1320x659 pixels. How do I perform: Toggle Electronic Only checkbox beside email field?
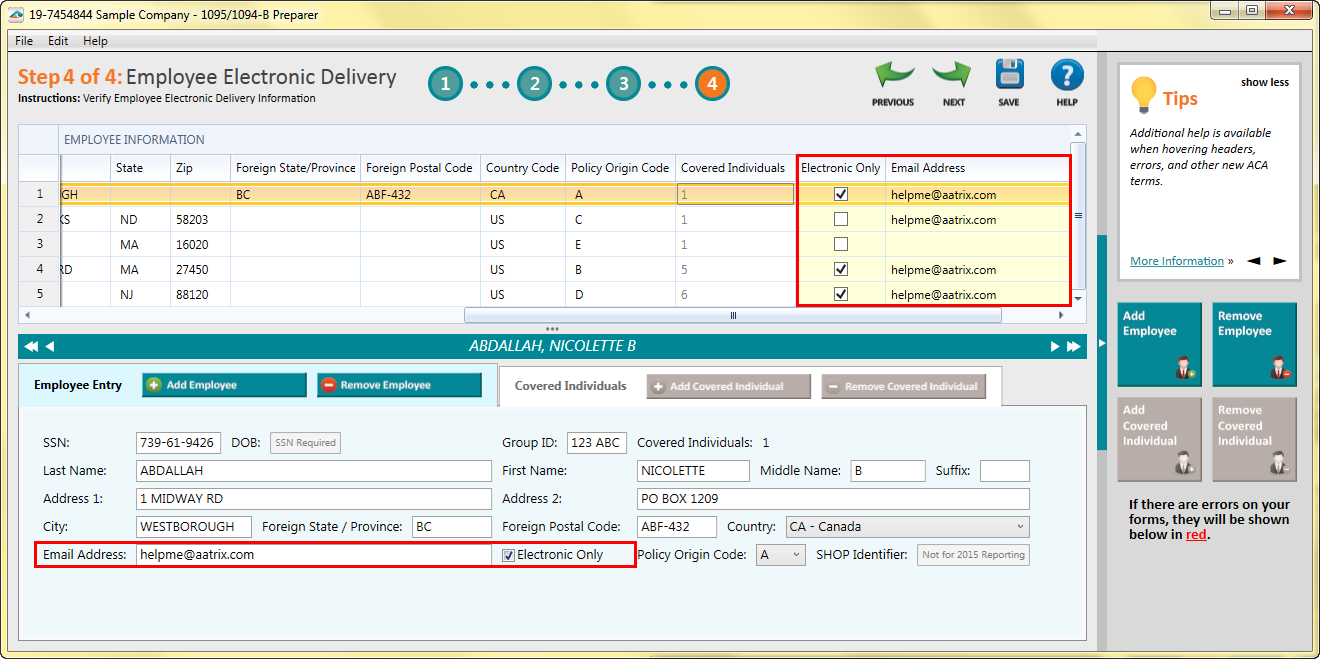pyautogui.click(x=509, y=555)
